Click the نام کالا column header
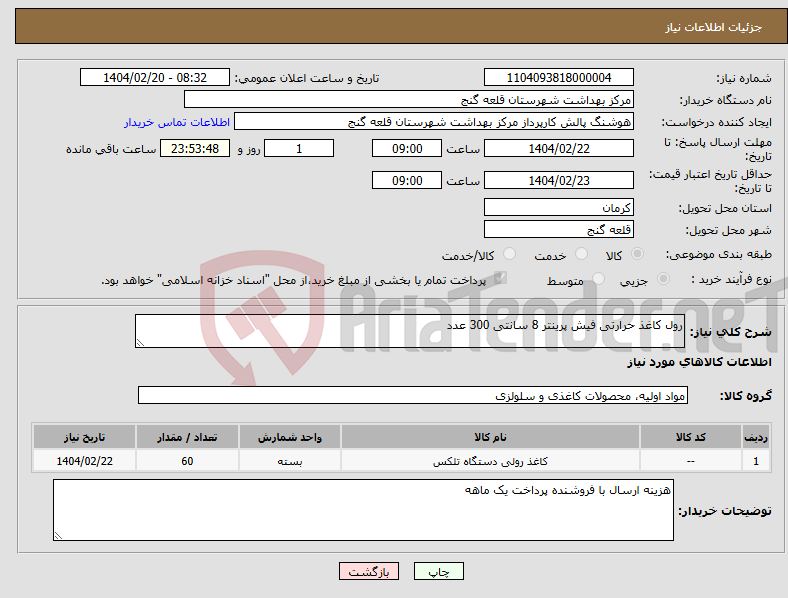Viewport: 788px width, 598px height. pyautogui.click(x=490, y=437)
